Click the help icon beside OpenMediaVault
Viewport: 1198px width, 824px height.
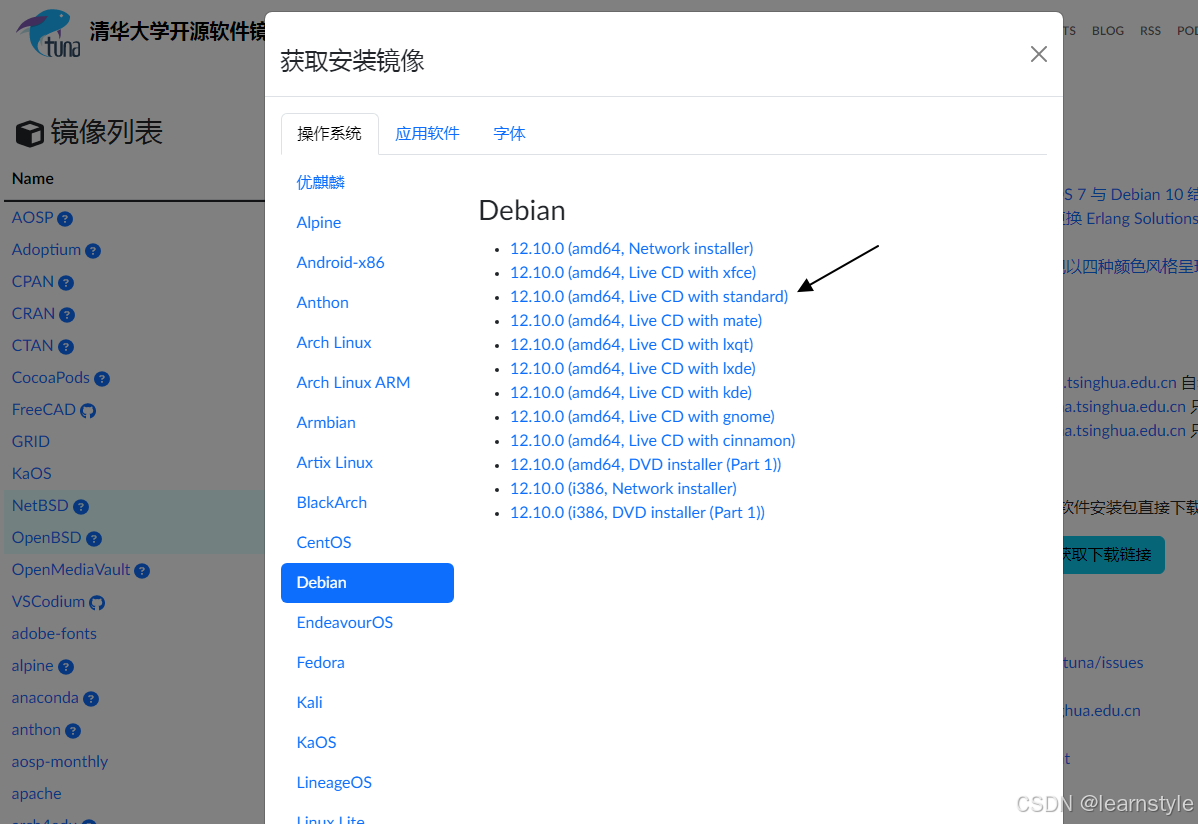coord(142,571)
